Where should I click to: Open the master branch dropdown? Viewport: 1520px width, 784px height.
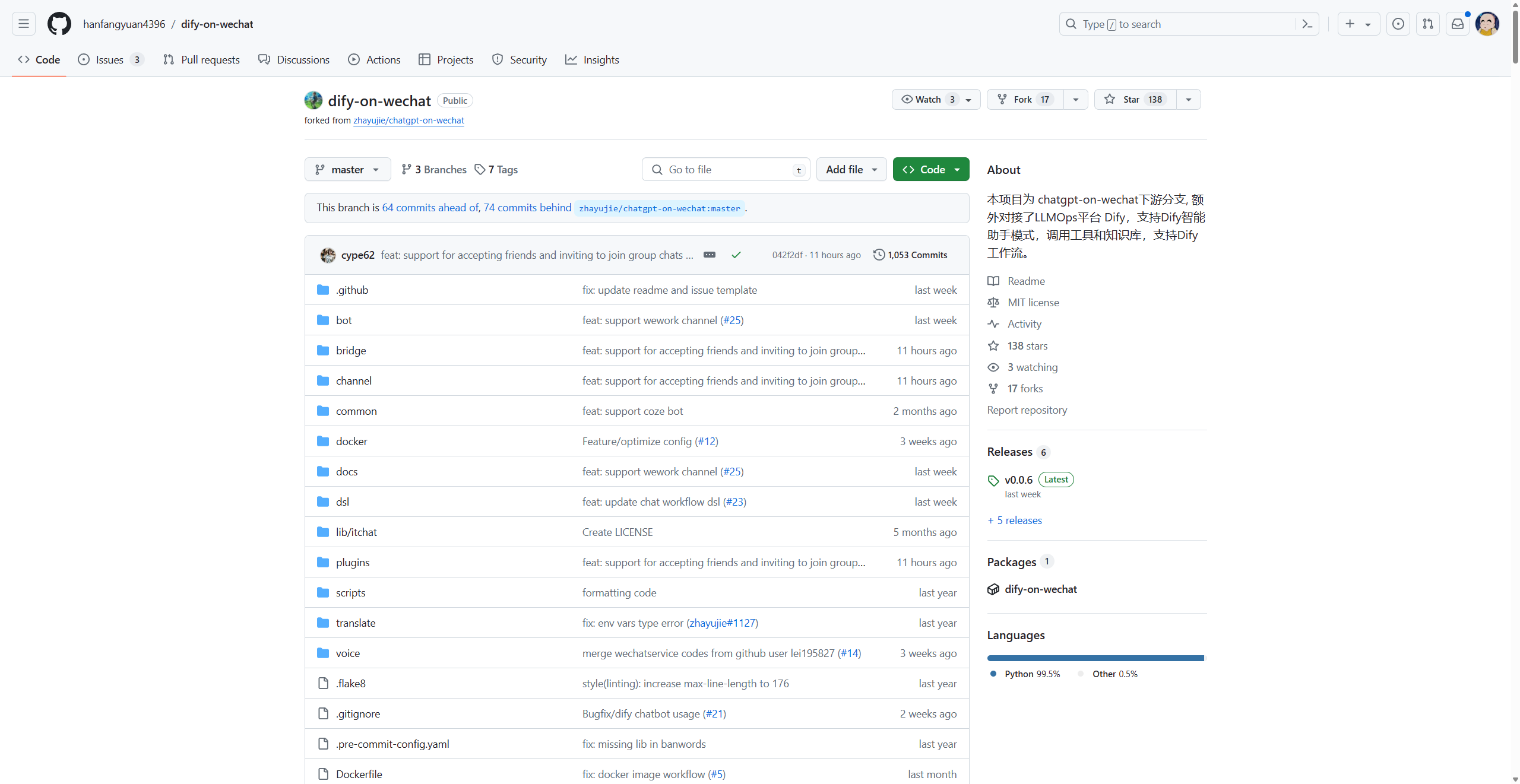(x=347, y=169)
